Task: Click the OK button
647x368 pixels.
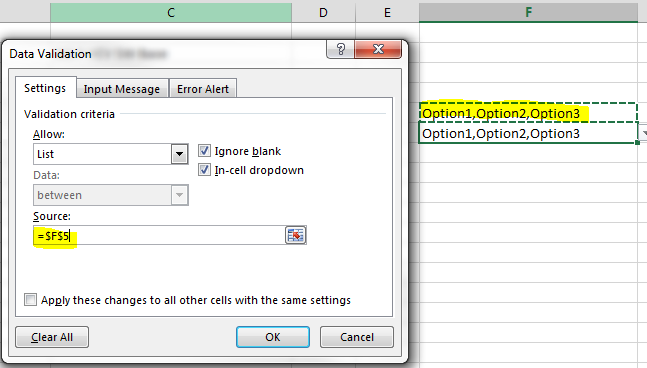Action: [273, 337]
